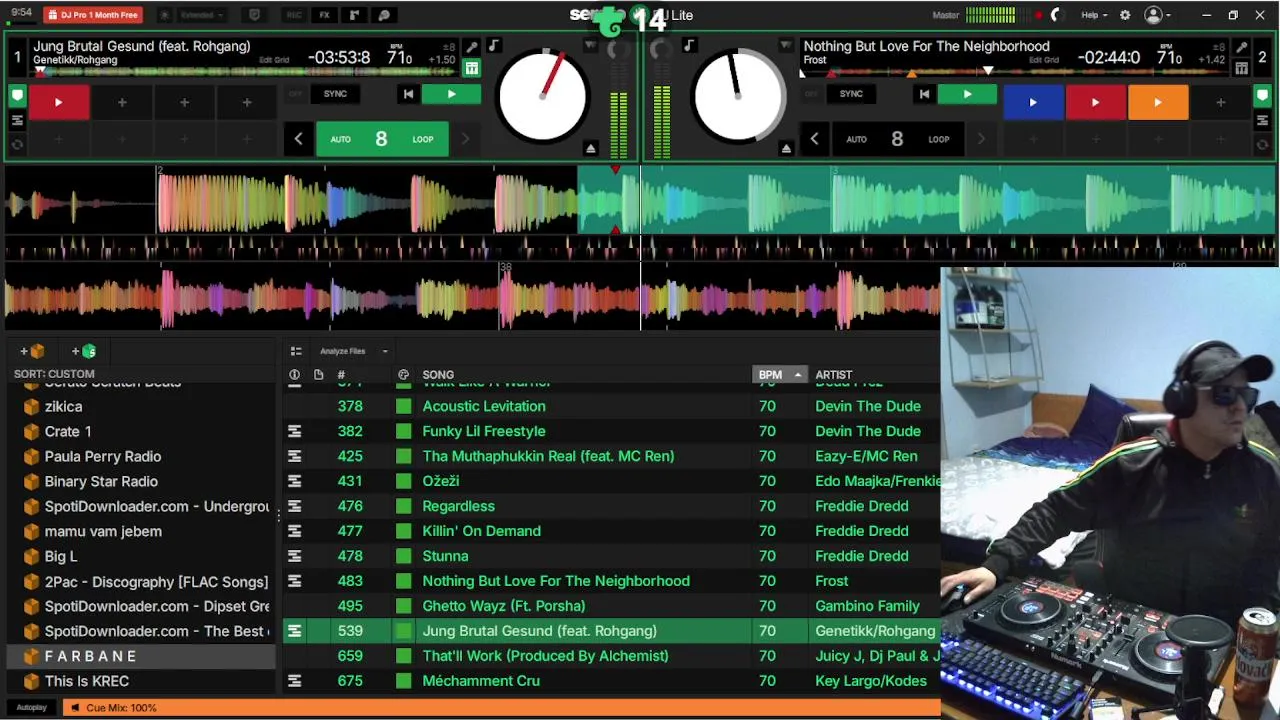This screenshot has width=1280, height=720.
Task: Add new smart crate icon
Action: click(x=84, y=351)
